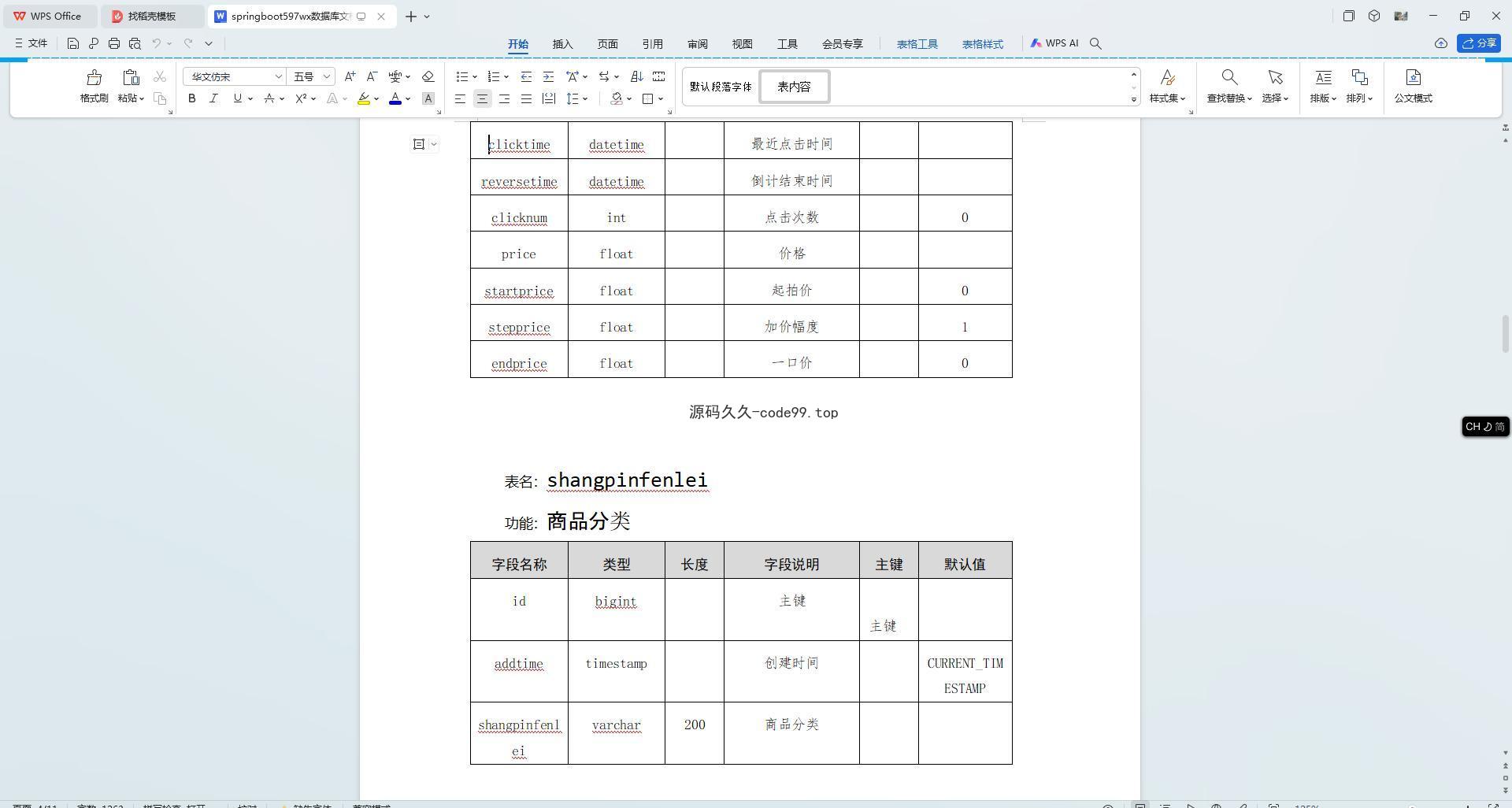Click the Cut scissors icon
The height and width of the screenshot is (808, 1512).
tap(160, 76)
